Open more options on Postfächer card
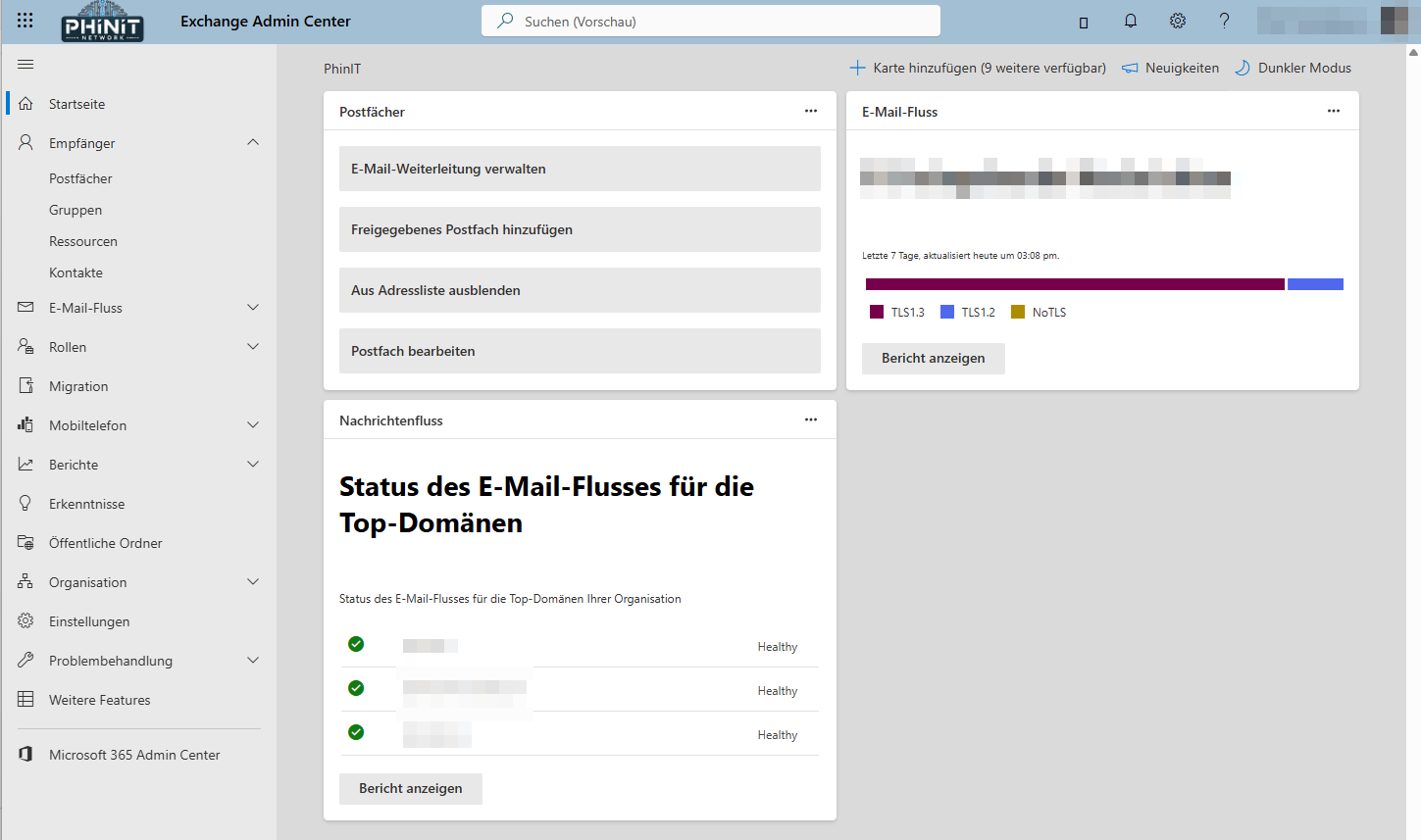The height and width of the screenshot is (840, 1421). (x=811, y=111)
